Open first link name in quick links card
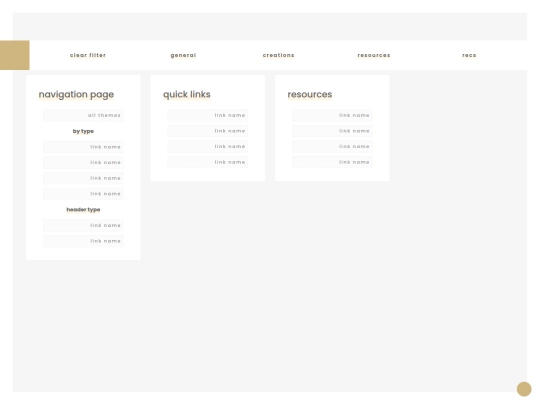 (208, 115)
